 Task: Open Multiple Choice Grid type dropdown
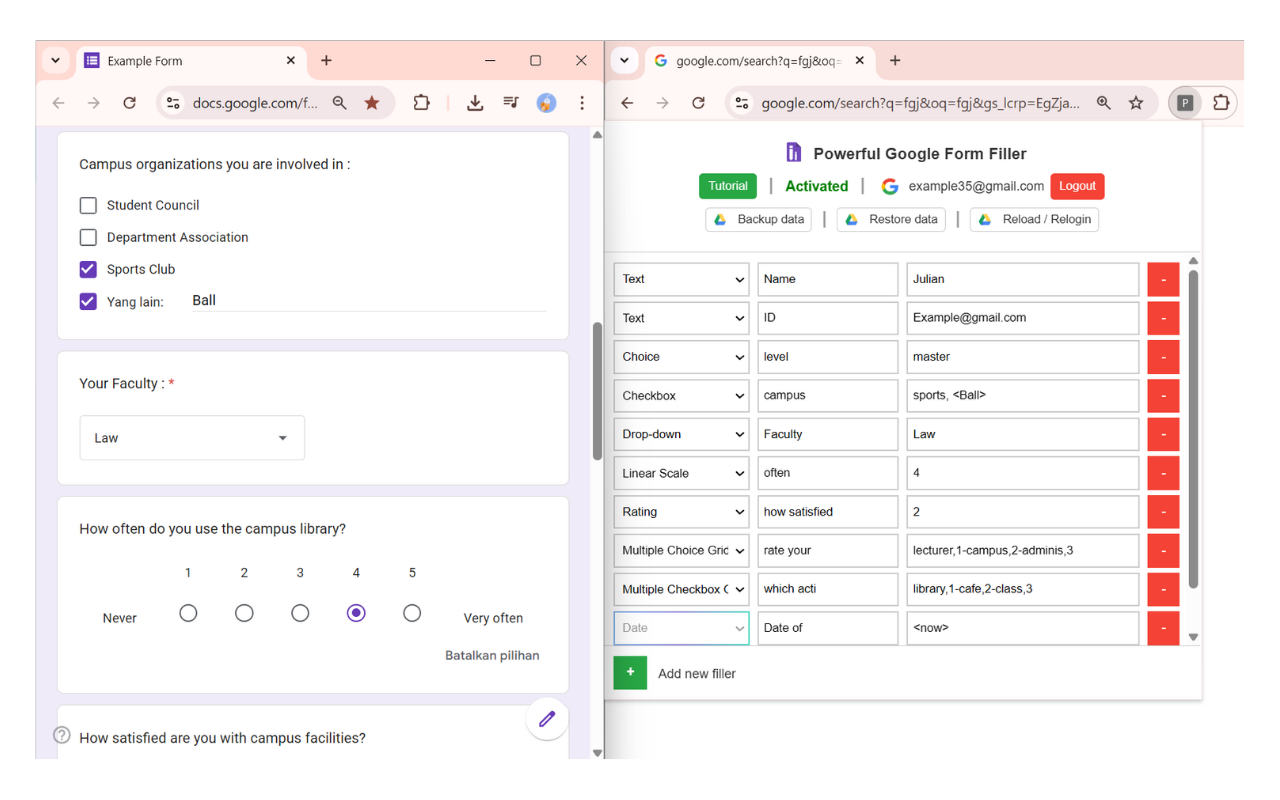681,550
